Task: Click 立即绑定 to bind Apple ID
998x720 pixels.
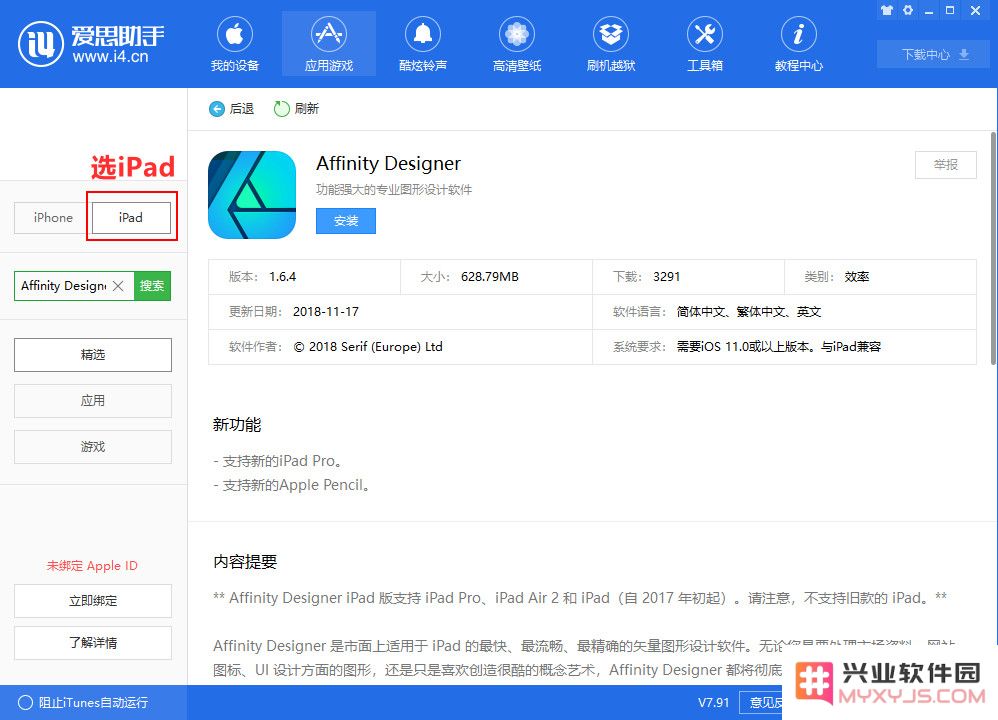Action: click(x=93, y=600)
